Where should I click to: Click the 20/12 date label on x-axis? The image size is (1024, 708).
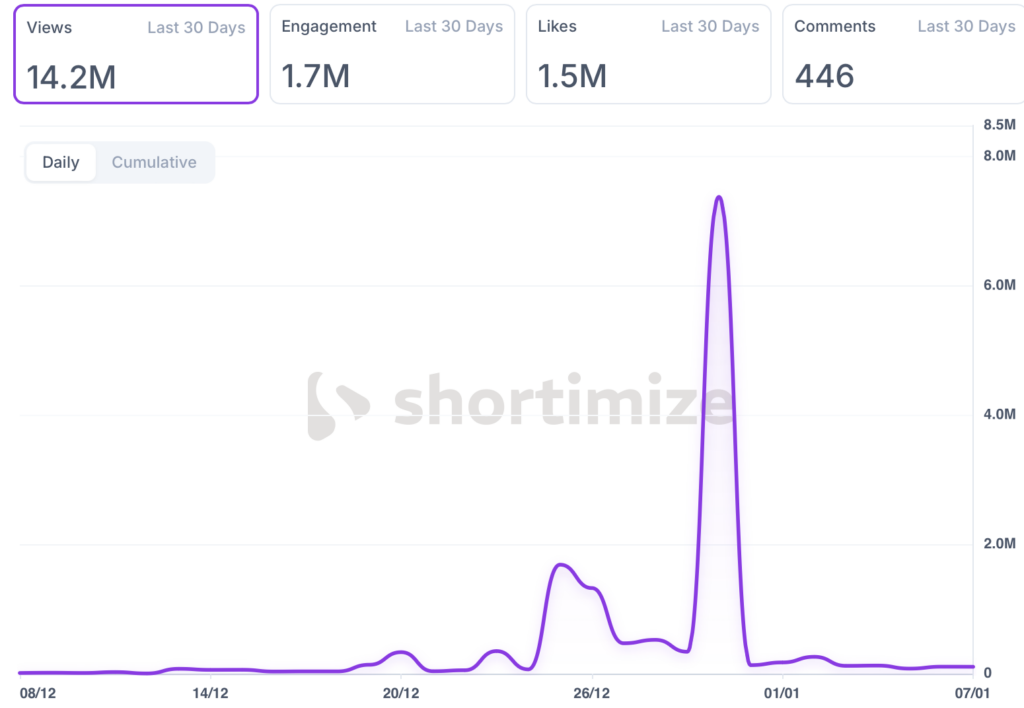tap(400, 692)
